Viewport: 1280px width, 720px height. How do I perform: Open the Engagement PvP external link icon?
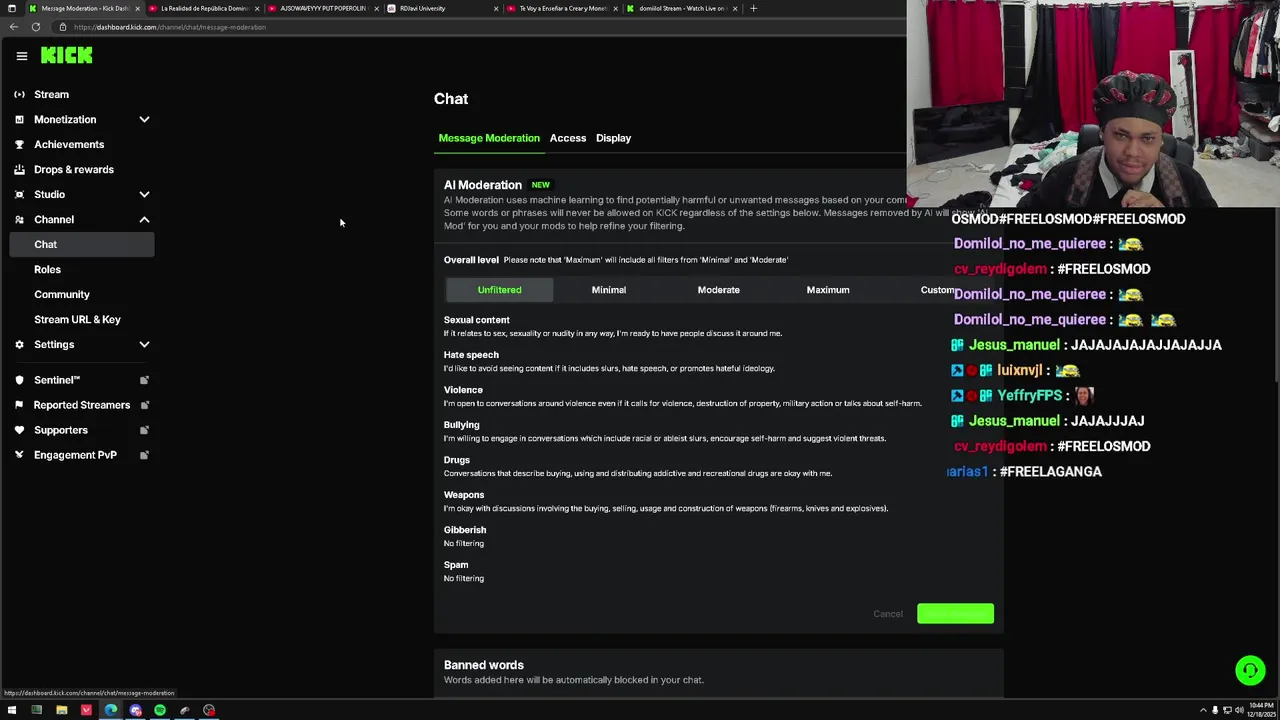(x=144, y=455)
